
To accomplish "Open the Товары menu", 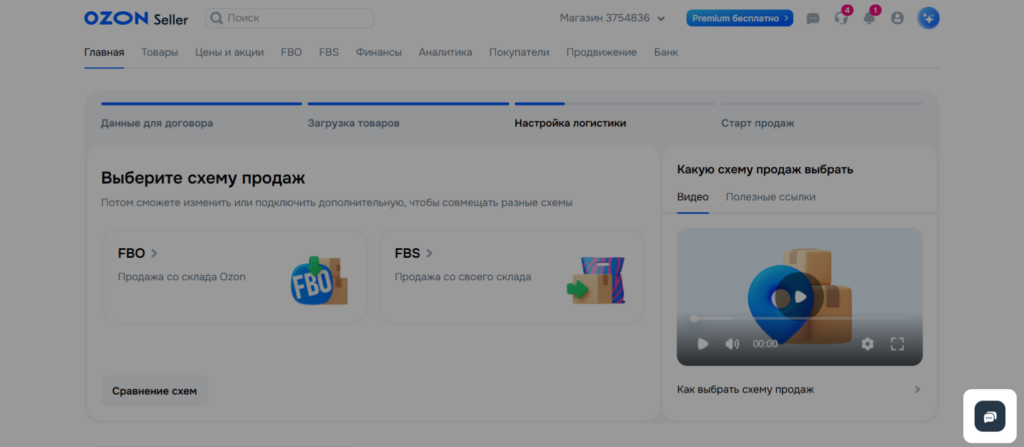I will click(x=159, y=52).
